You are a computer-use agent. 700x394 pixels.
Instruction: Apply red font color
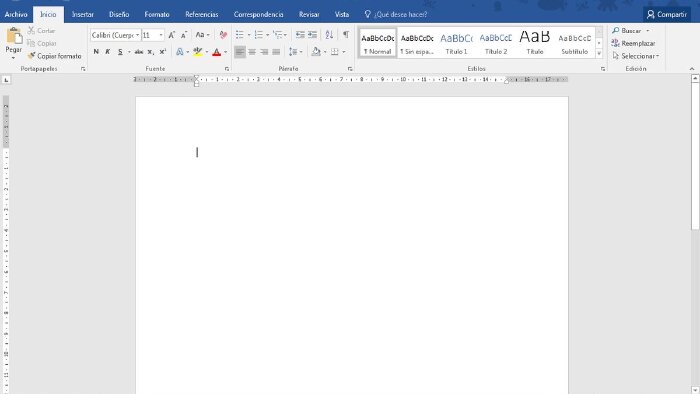click(x=217, y=52)
